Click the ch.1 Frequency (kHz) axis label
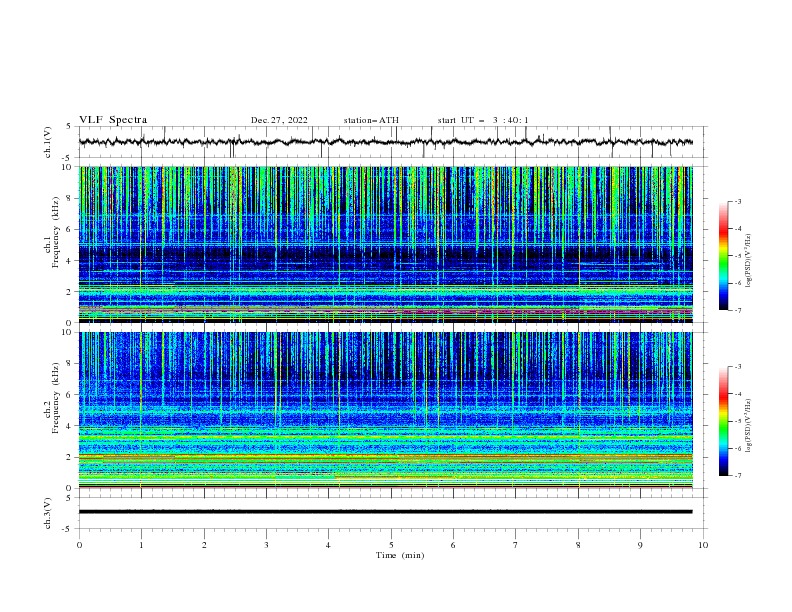The height and width of the screenshot is (612, 792). point(53,233)
